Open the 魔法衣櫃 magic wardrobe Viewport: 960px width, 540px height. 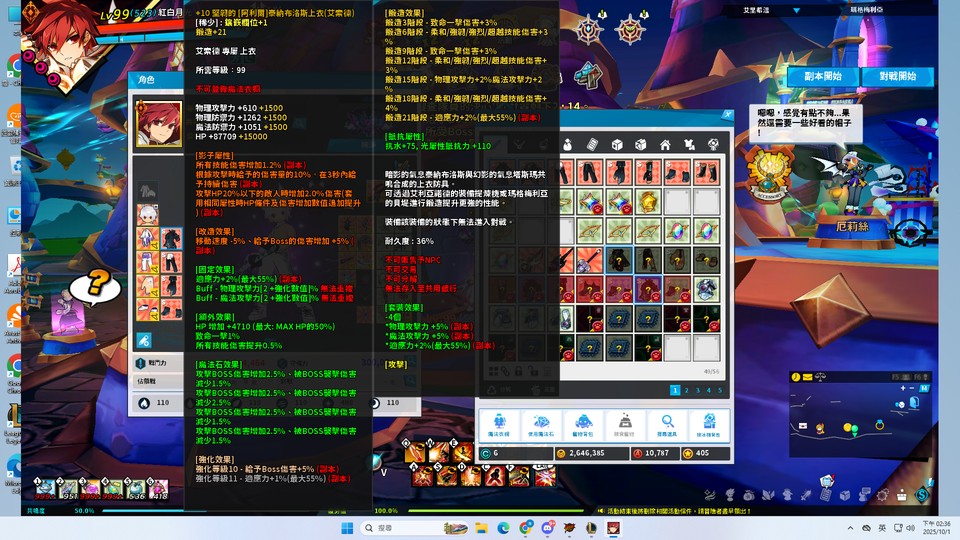[499, 427]
